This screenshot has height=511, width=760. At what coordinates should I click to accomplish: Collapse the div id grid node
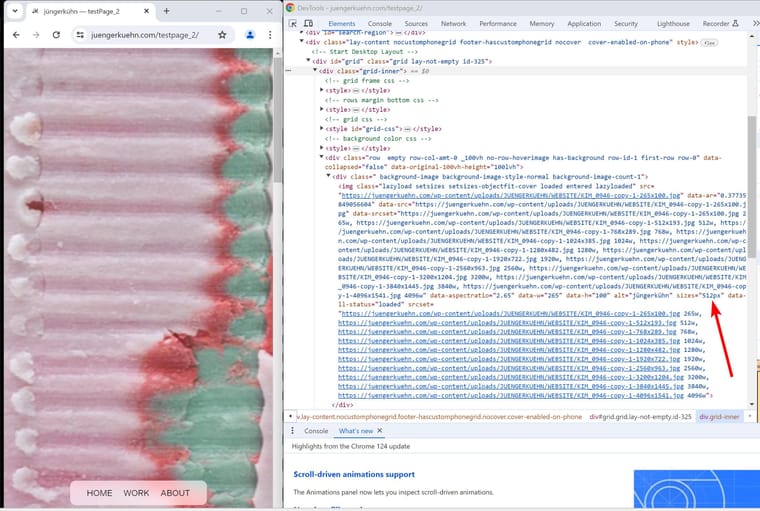pyautogui.click(x=308, y=61)
